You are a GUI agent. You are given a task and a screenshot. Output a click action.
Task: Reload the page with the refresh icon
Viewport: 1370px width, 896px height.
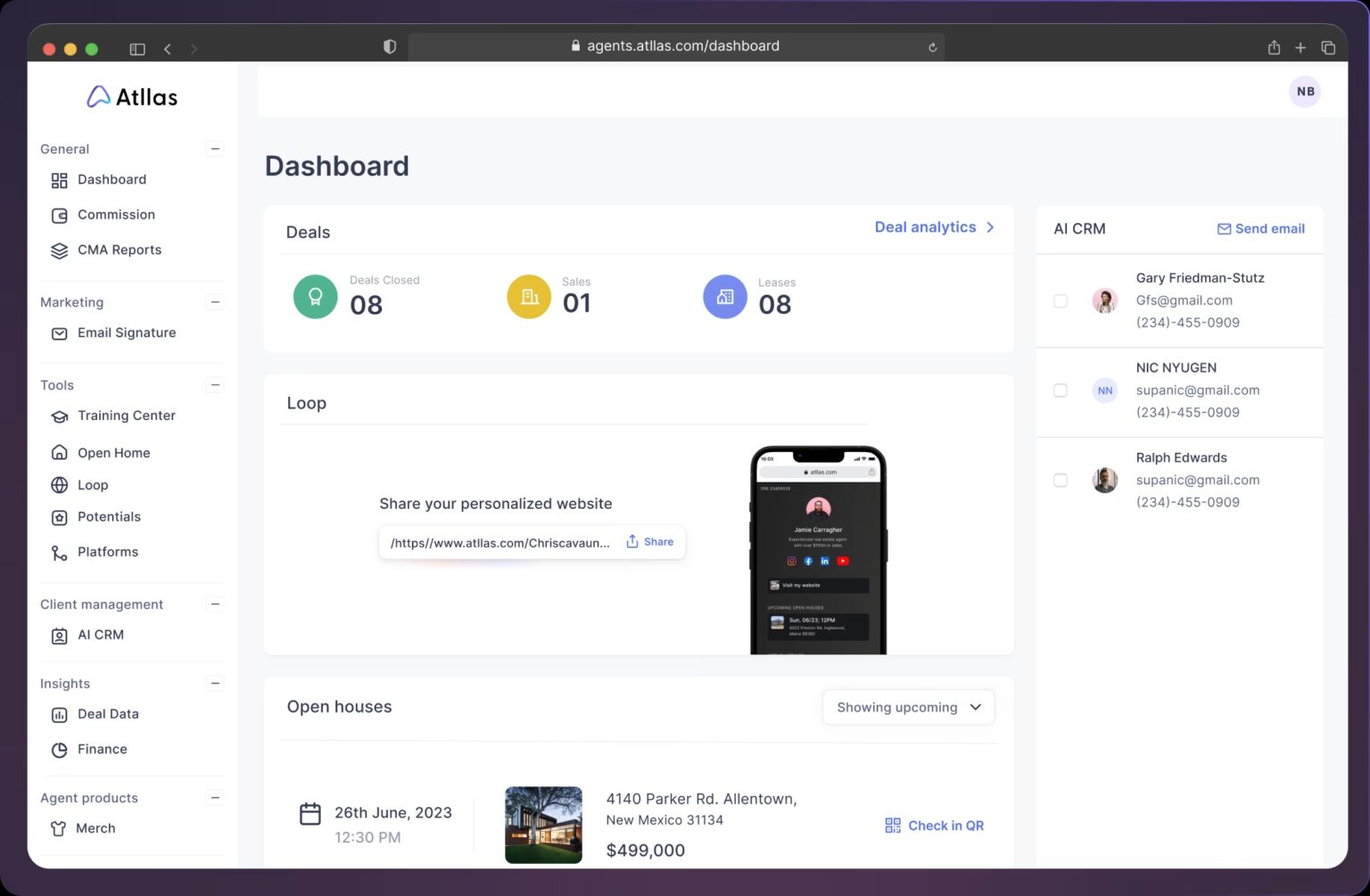tap(932, 47)
